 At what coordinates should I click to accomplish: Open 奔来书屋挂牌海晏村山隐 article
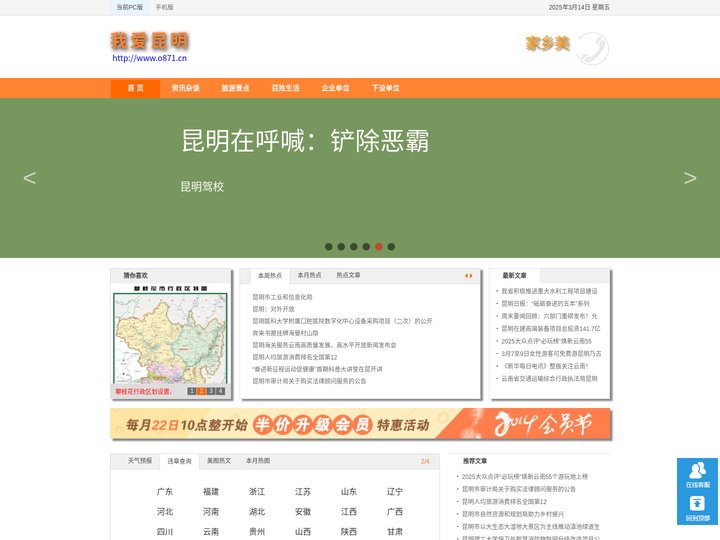285,333
